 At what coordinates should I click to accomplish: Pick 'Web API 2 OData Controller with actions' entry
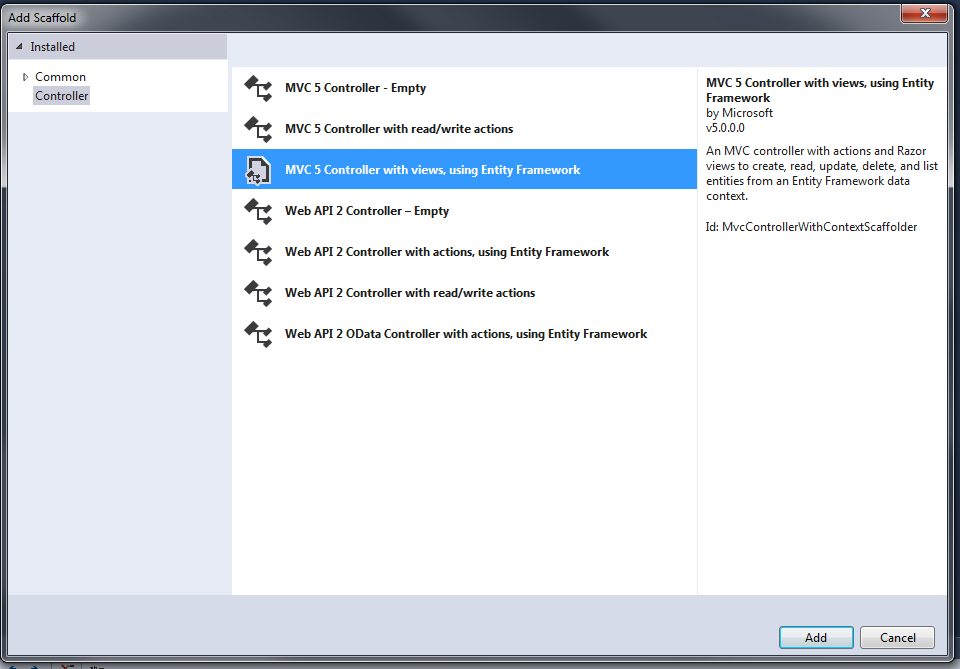click(x=466, y=334)
